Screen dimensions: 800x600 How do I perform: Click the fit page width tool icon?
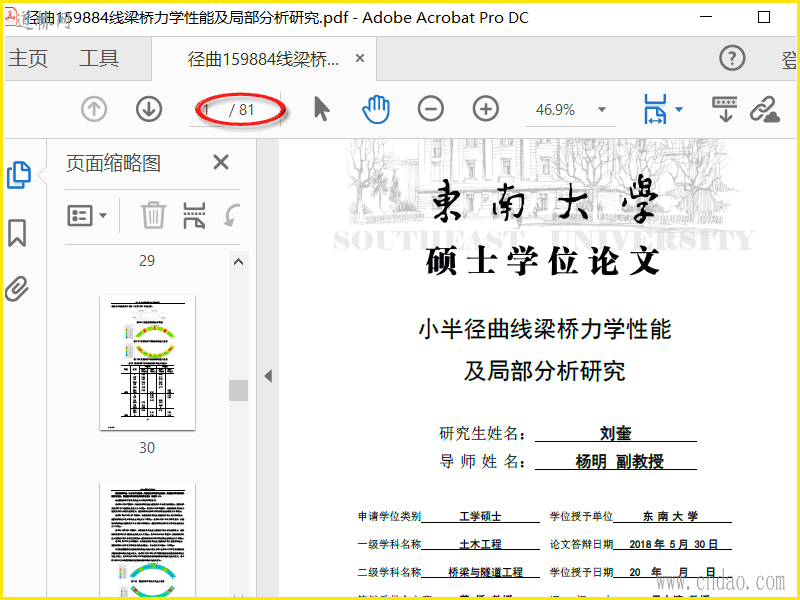click(655, 109)
